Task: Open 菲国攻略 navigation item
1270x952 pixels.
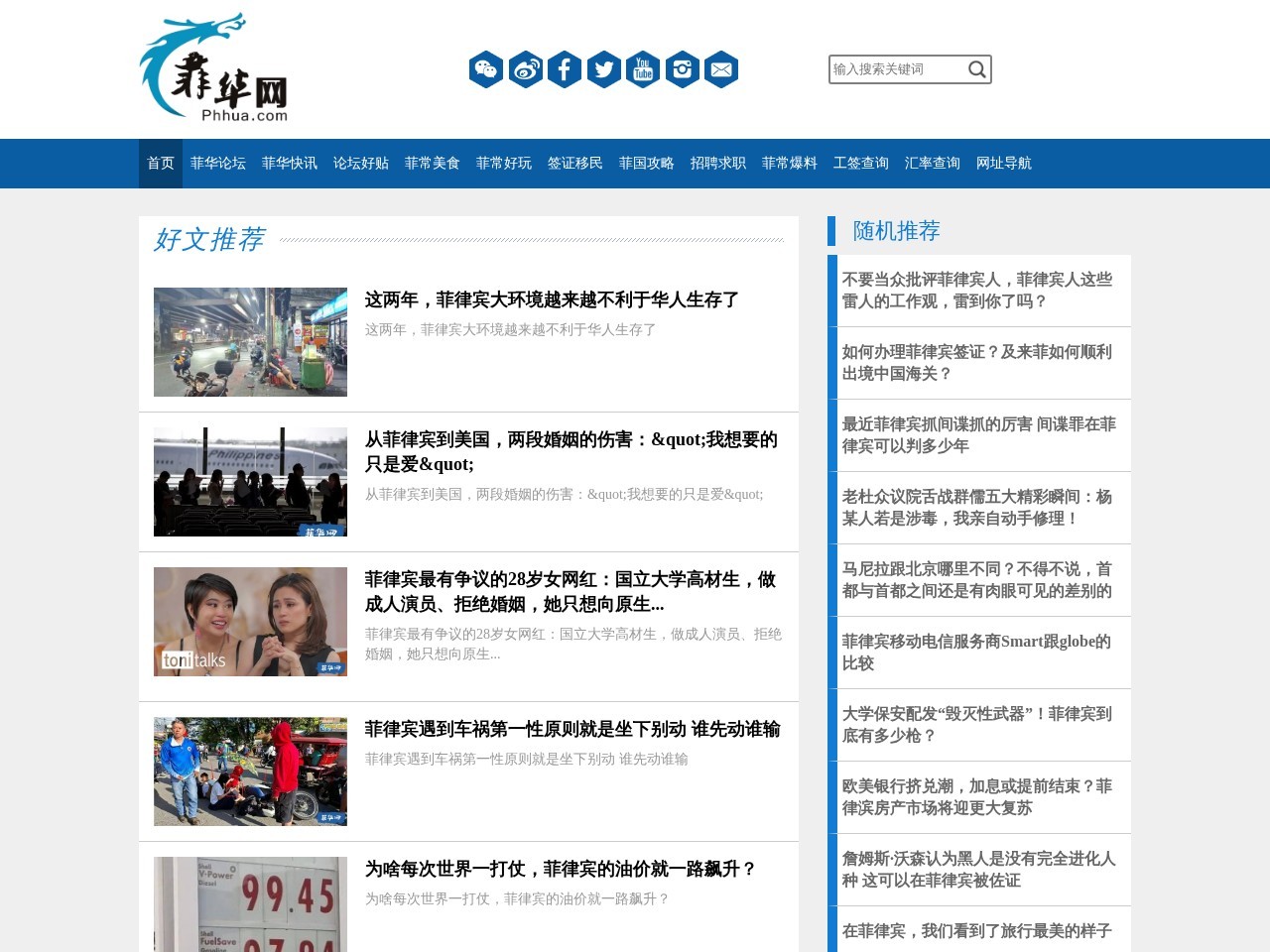Action: point(647,164)
